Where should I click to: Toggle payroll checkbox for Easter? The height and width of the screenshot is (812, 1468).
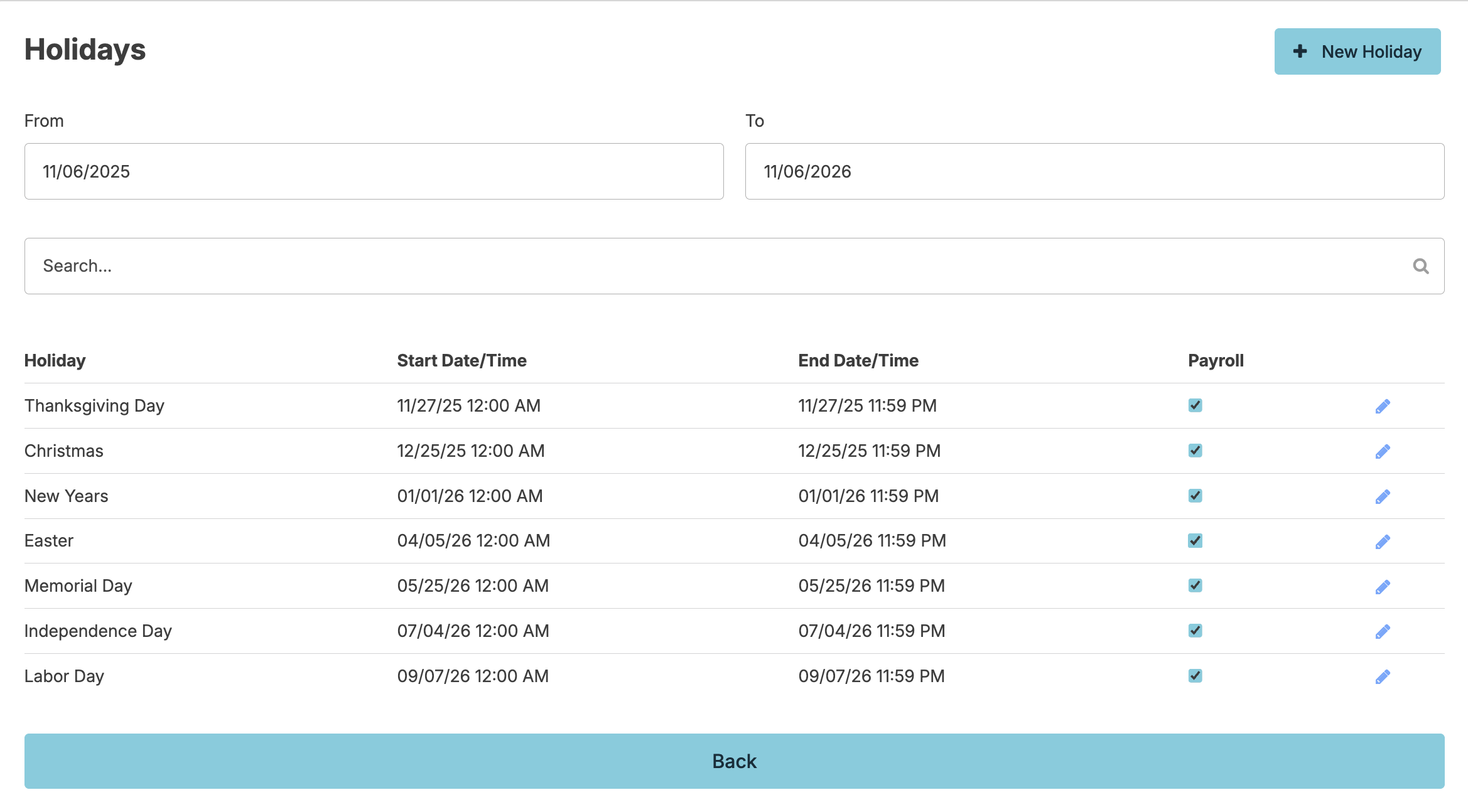click(1195, 540)
